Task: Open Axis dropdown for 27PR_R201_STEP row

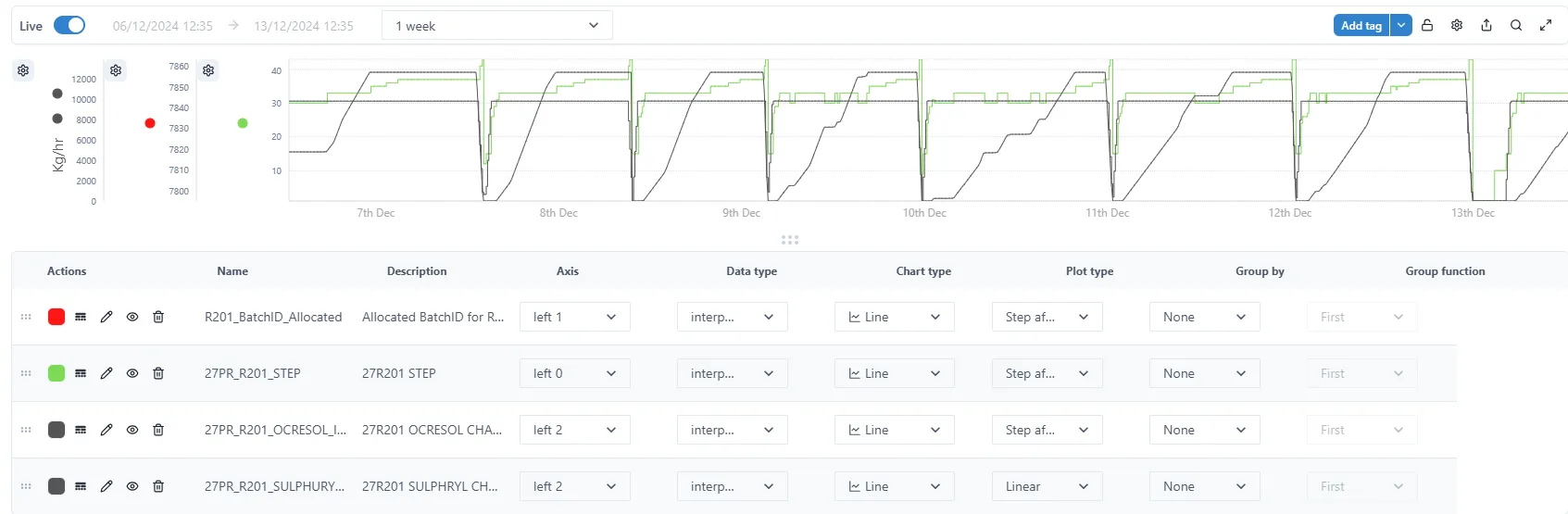Action: (x=574, y=373)
